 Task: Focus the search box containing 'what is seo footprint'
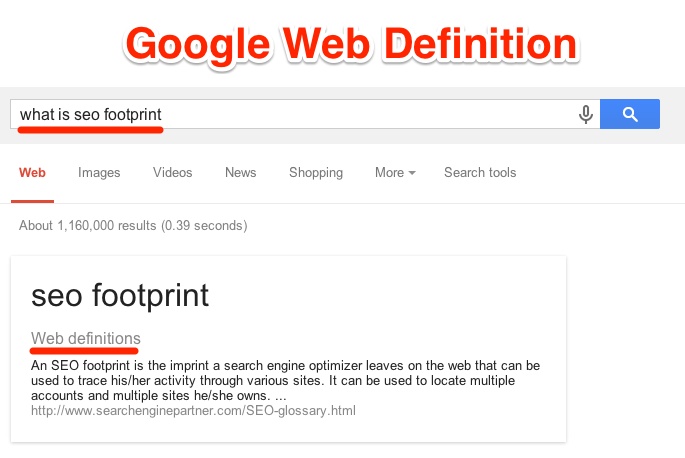tap(305, 114)
